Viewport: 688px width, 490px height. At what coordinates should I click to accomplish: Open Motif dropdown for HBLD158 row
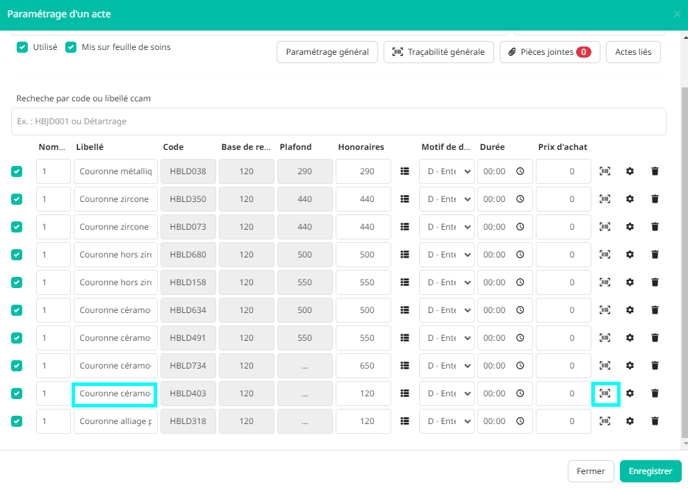click(447, 282)
